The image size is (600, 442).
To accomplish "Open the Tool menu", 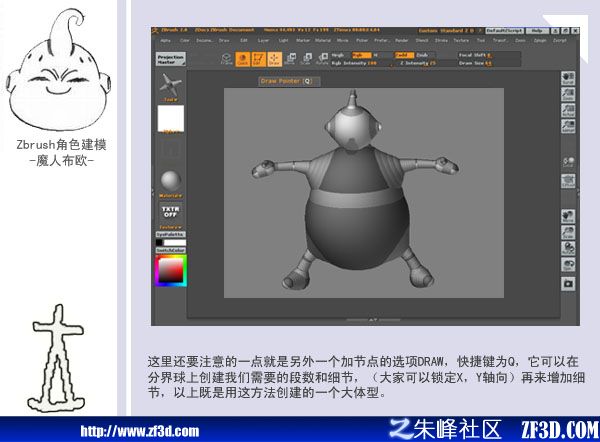I will click(x=481, y=40).
